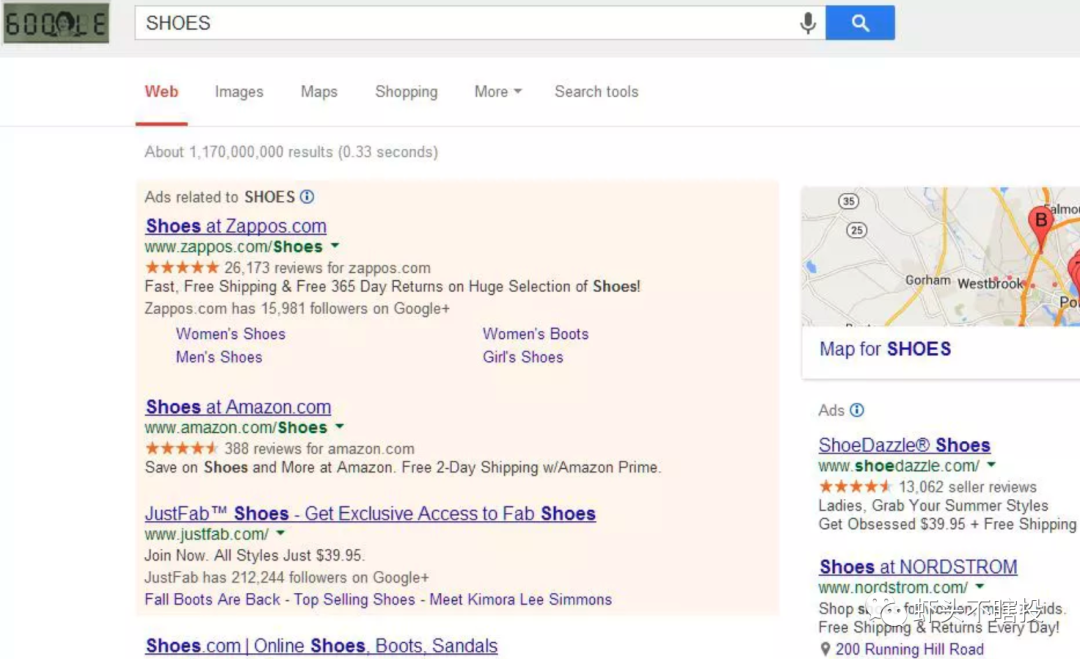Expand dropdown arrow beside www.zappos.com/Shoes

[335, 246]
